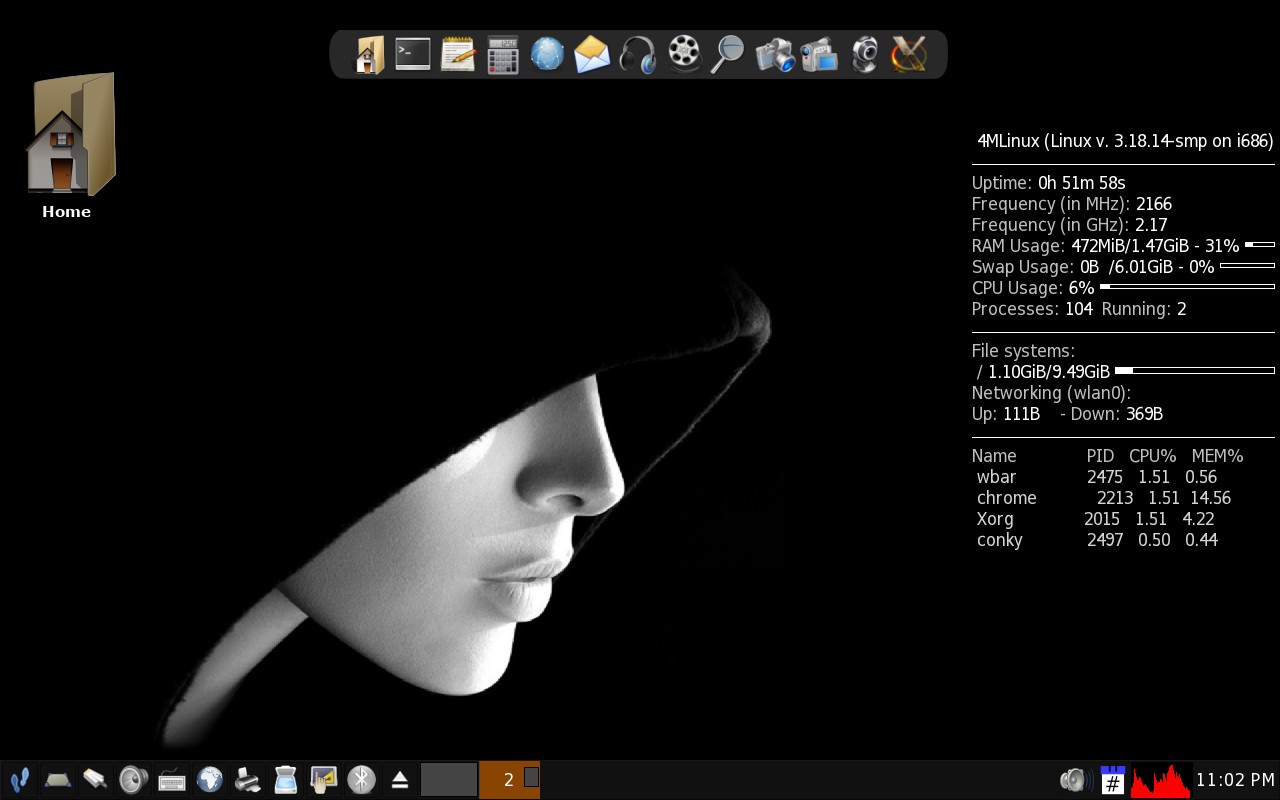
Task: Launch the camcorder screen recorder icon
Action: click(x=819, y=54)
